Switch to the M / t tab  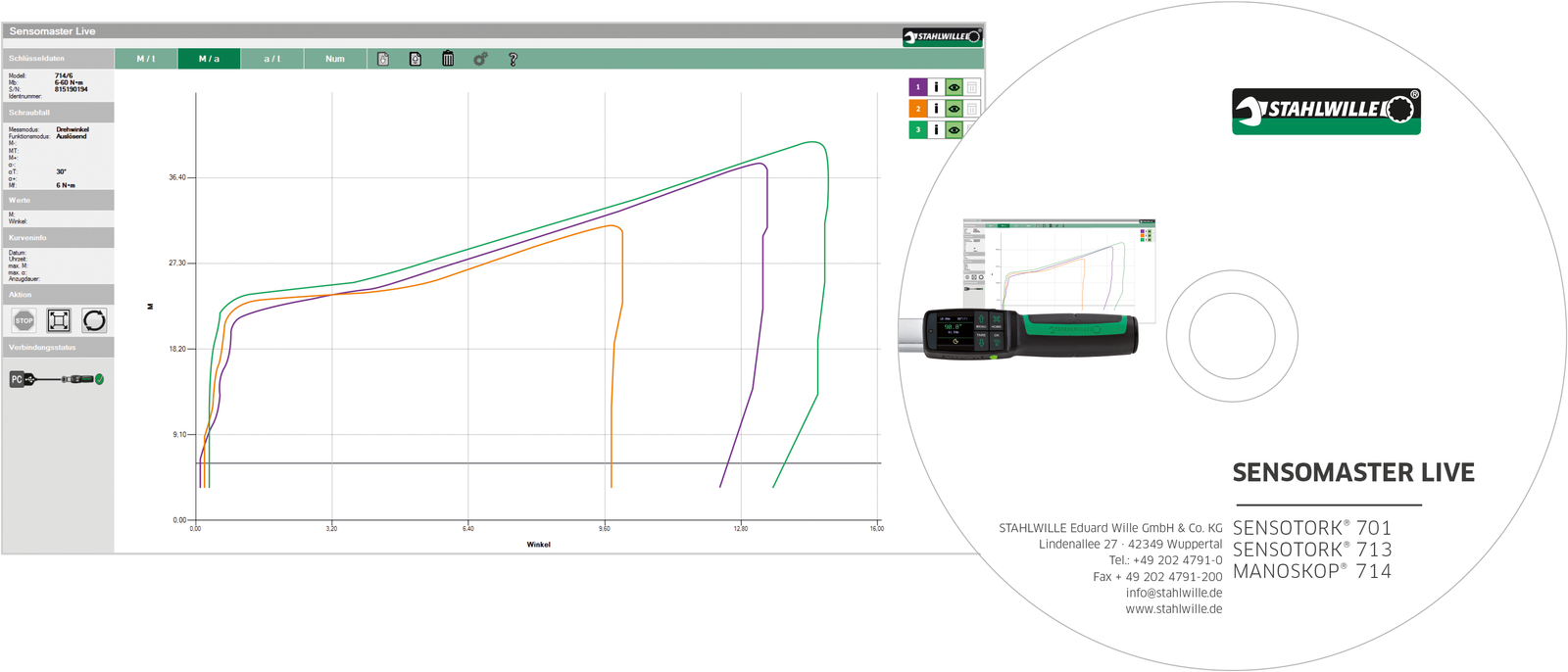tap(146, 59)
